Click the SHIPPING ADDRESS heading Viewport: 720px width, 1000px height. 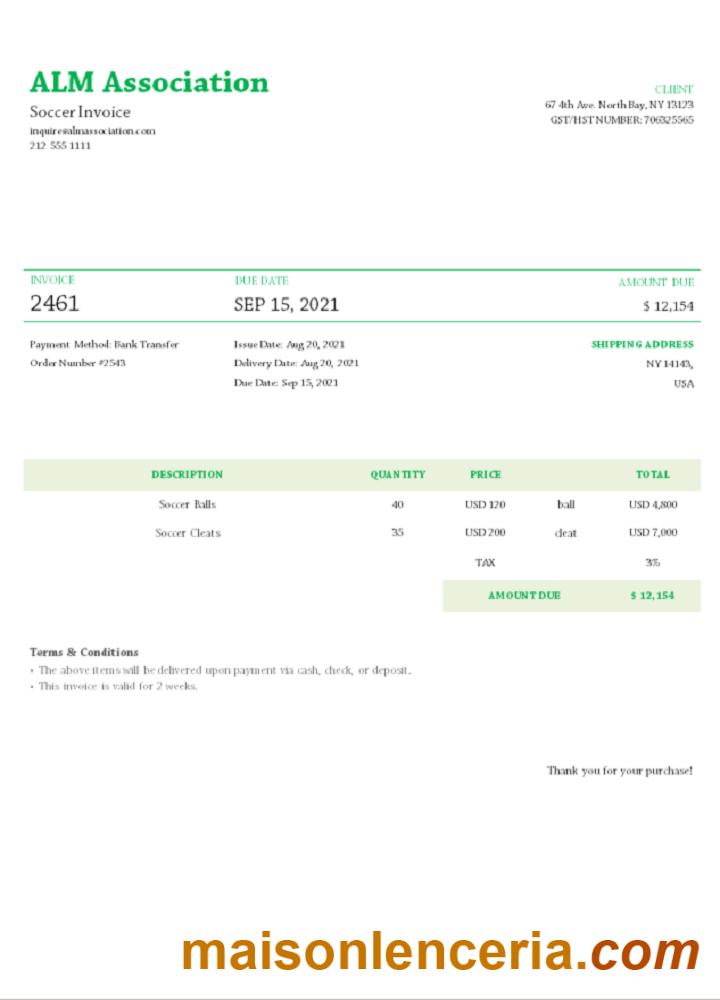(x=642, y=344)
